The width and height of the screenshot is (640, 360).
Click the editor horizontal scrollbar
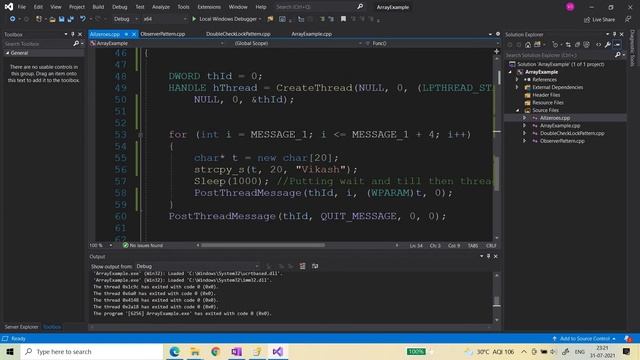click(263, 245)
